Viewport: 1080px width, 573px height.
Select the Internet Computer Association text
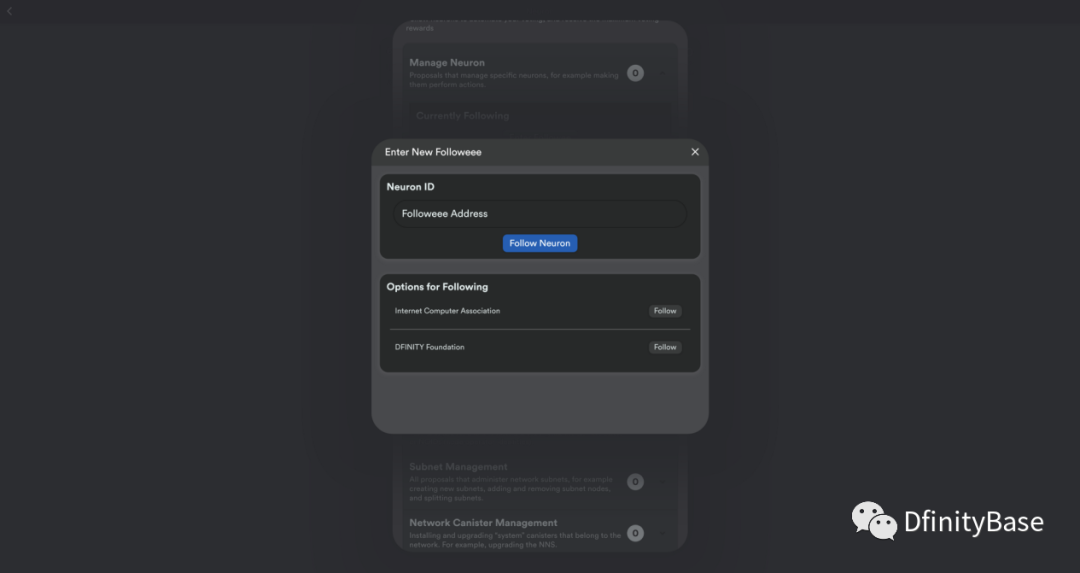447,311
